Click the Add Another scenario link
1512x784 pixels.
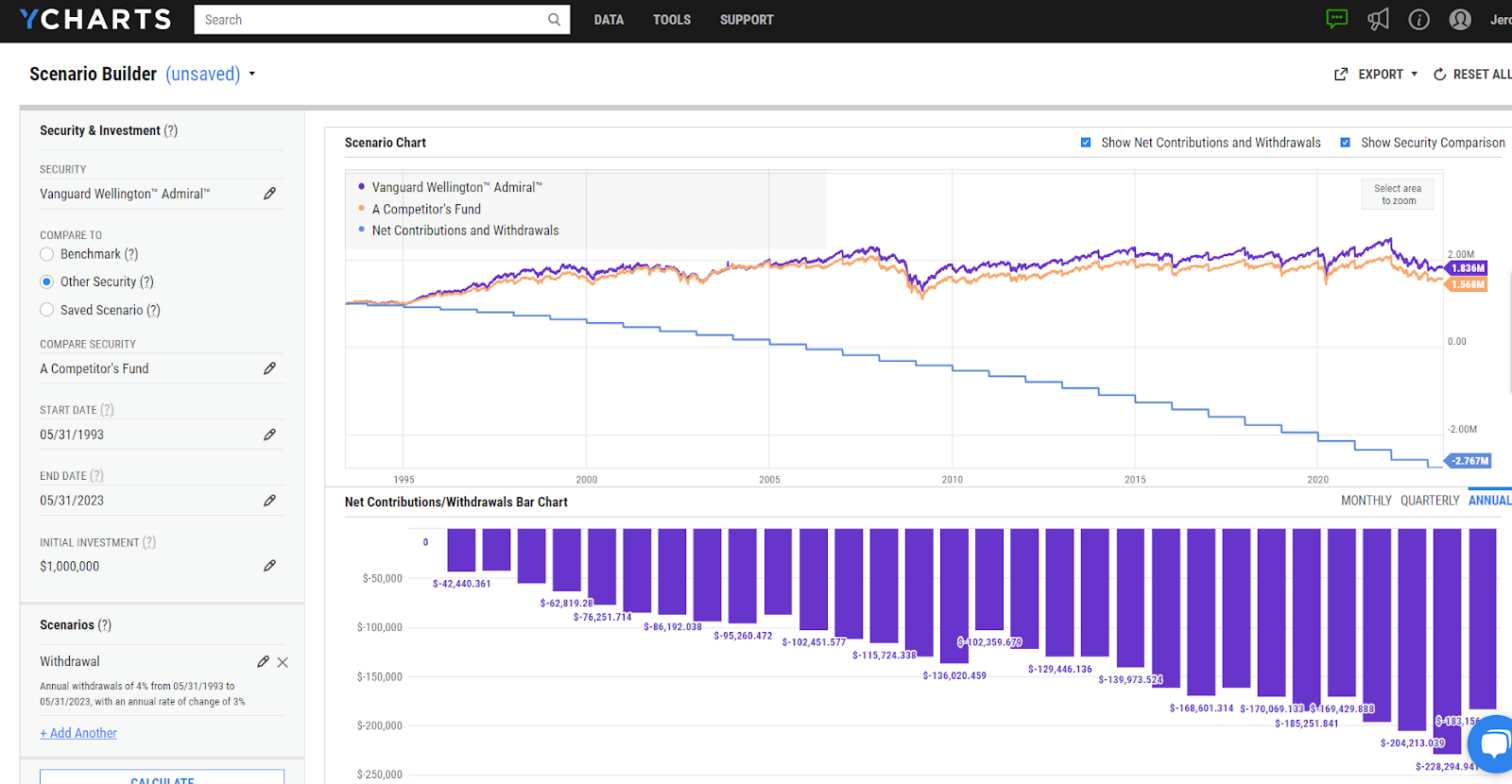click(78, 733)
